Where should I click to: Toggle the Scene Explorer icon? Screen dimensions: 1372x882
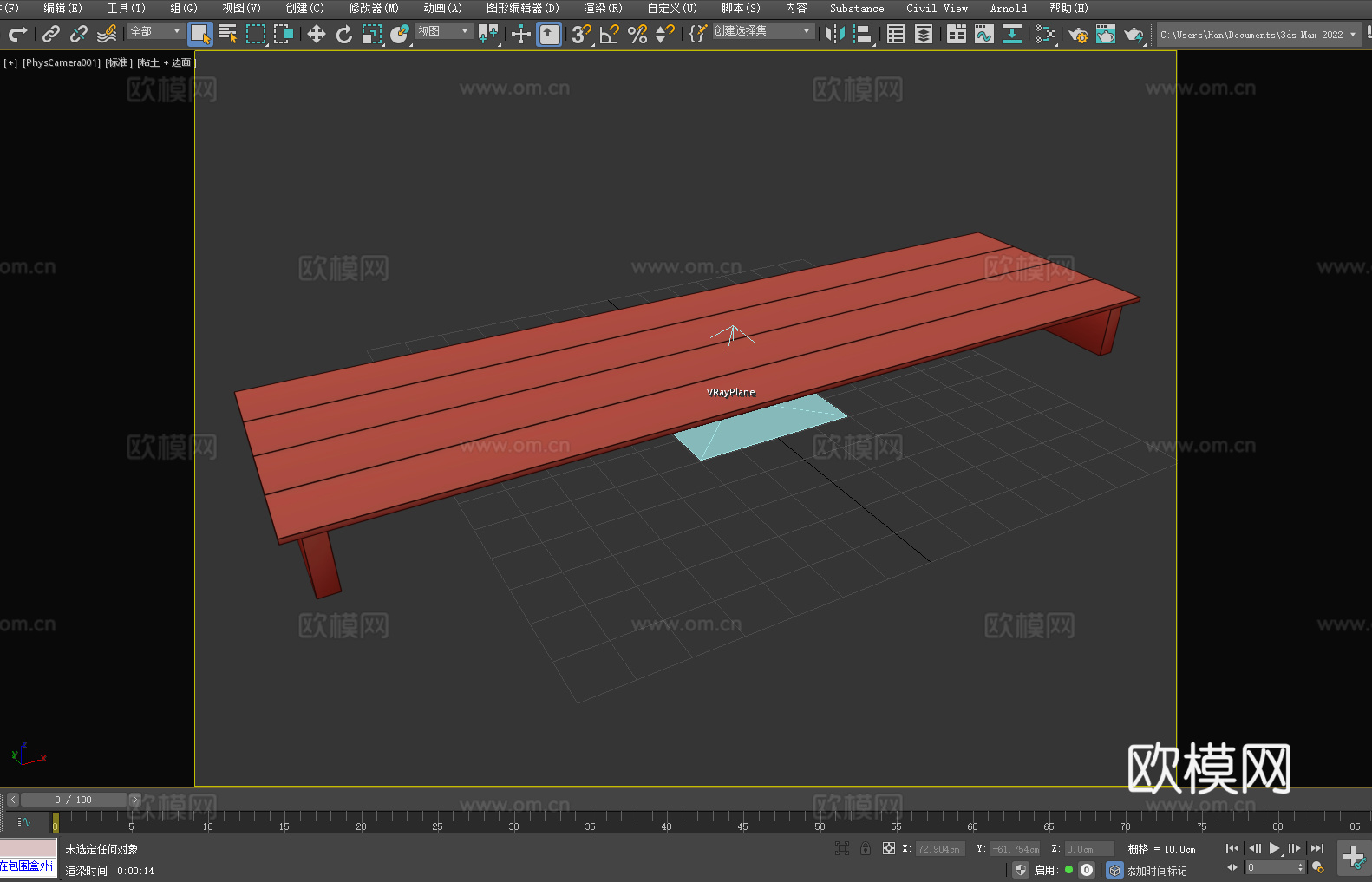(896, 34)
